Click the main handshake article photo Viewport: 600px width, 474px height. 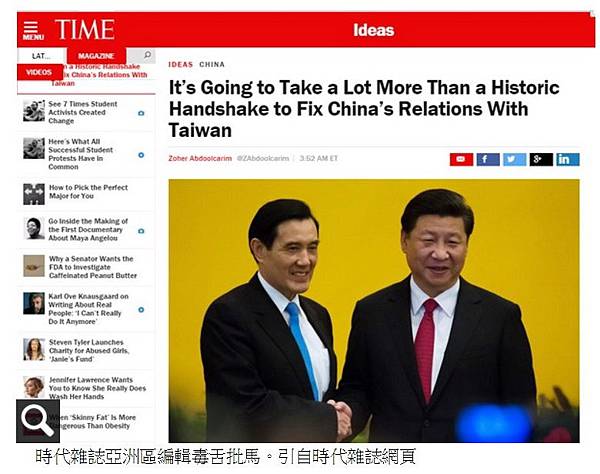pyautogui.click(x=374, y=311)
